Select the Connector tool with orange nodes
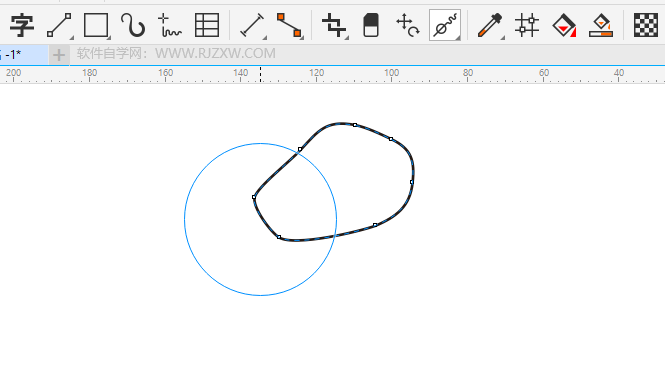The width and height of the screenshot is (665, 386). coord(289,25)
